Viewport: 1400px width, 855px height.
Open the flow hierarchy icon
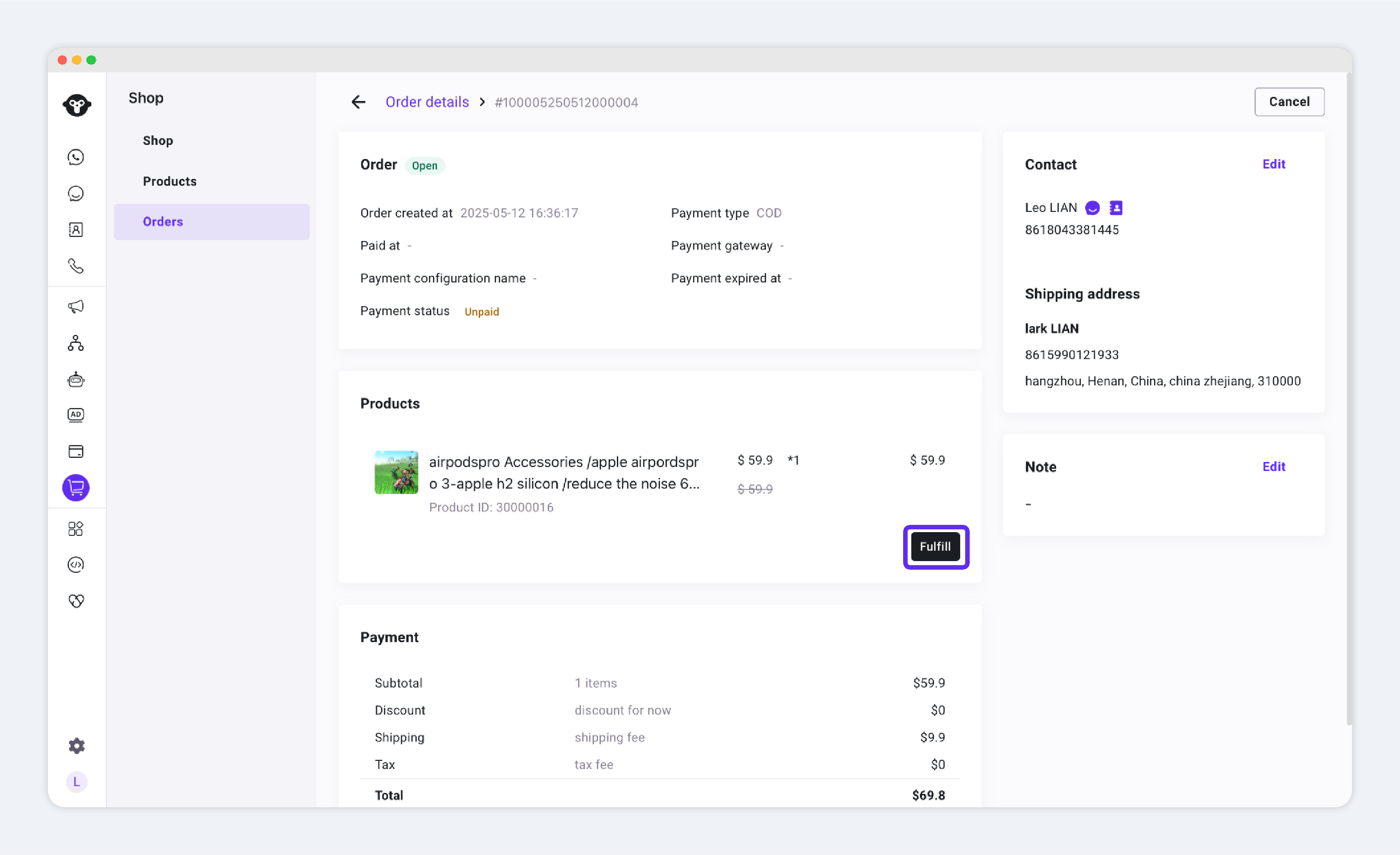click(x=76, y=343)
